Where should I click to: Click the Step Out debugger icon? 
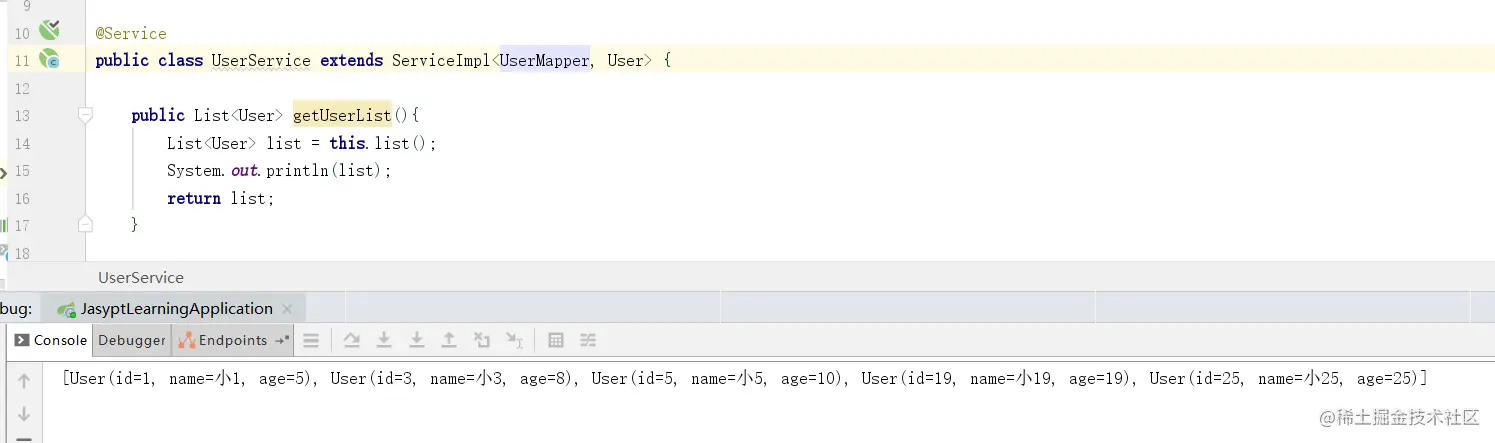coord(449,341)
